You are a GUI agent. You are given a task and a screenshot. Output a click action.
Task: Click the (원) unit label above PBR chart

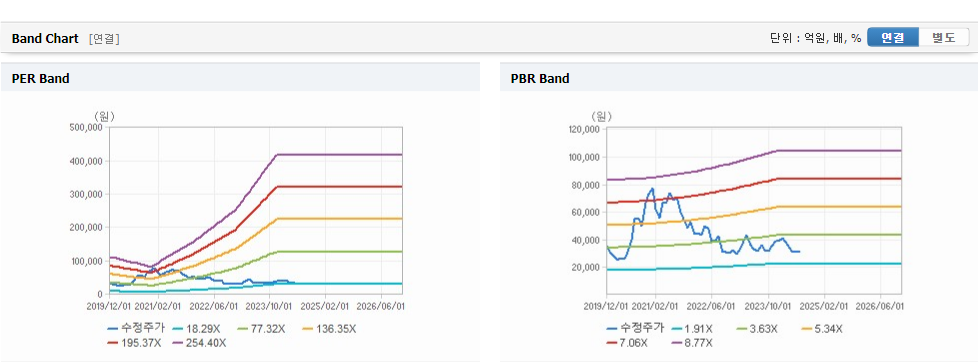tap(601, 116)
